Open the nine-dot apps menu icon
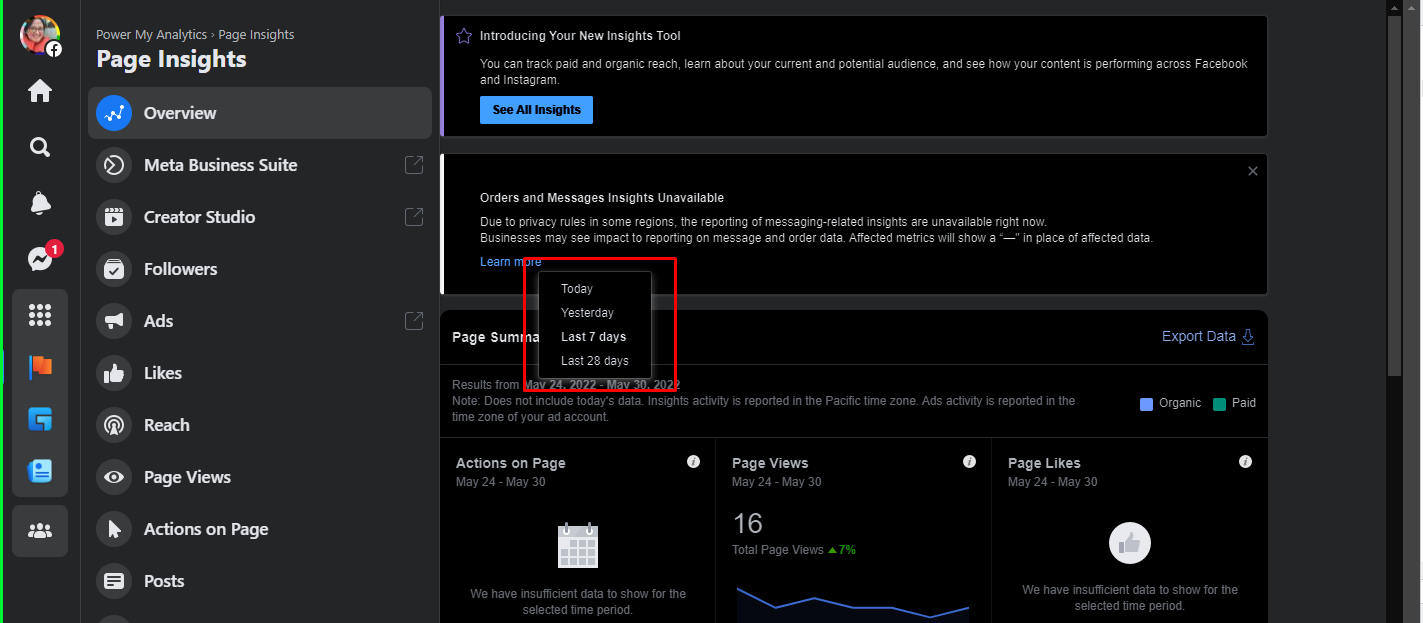The width and height of the screenshot is (1423, 623). pyautogui.click(x=40, y=315)
